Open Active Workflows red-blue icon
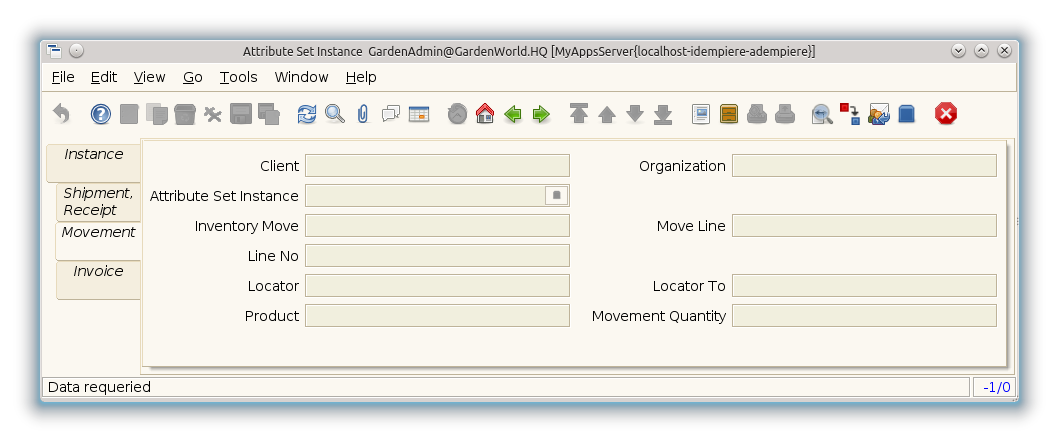Viewport: 1059px width, 442px height. 850,114
